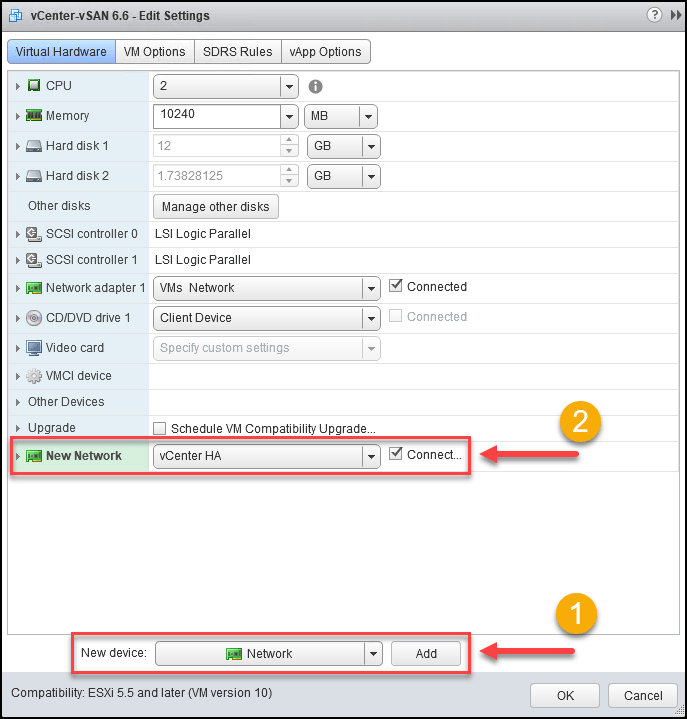Viewport: 687px width, 719px height.
Task: Click the New Network card icon
Action: click(34, 456)
